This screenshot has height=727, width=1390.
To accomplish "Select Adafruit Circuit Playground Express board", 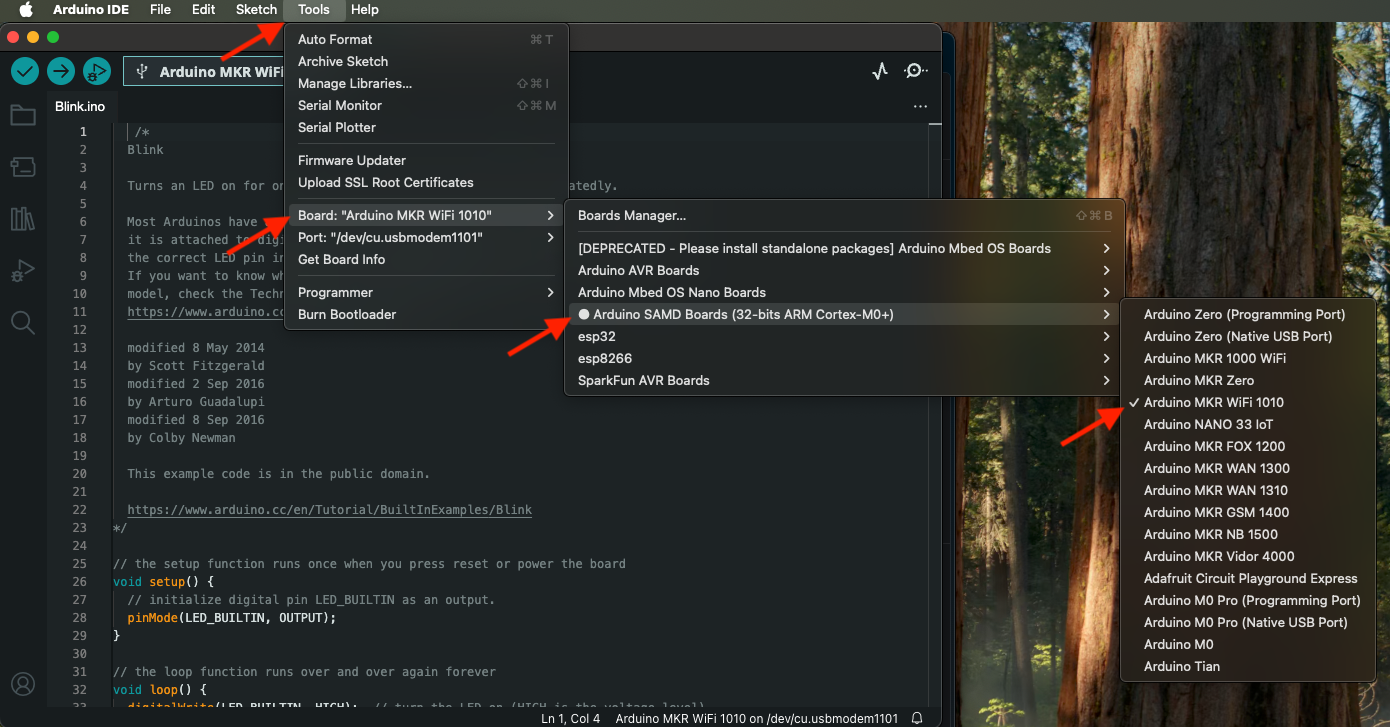I will 1248,578.
